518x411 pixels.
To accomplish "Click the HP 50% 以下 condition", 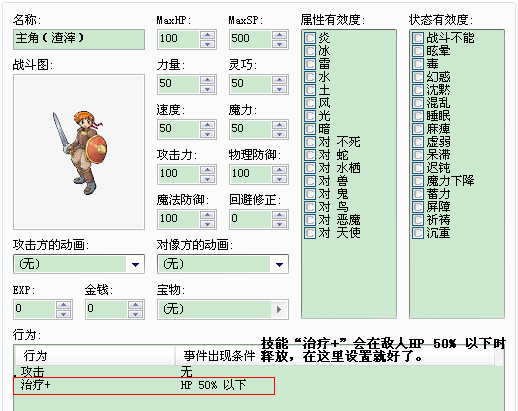I will pyautogui.click(x=213, y=385).
